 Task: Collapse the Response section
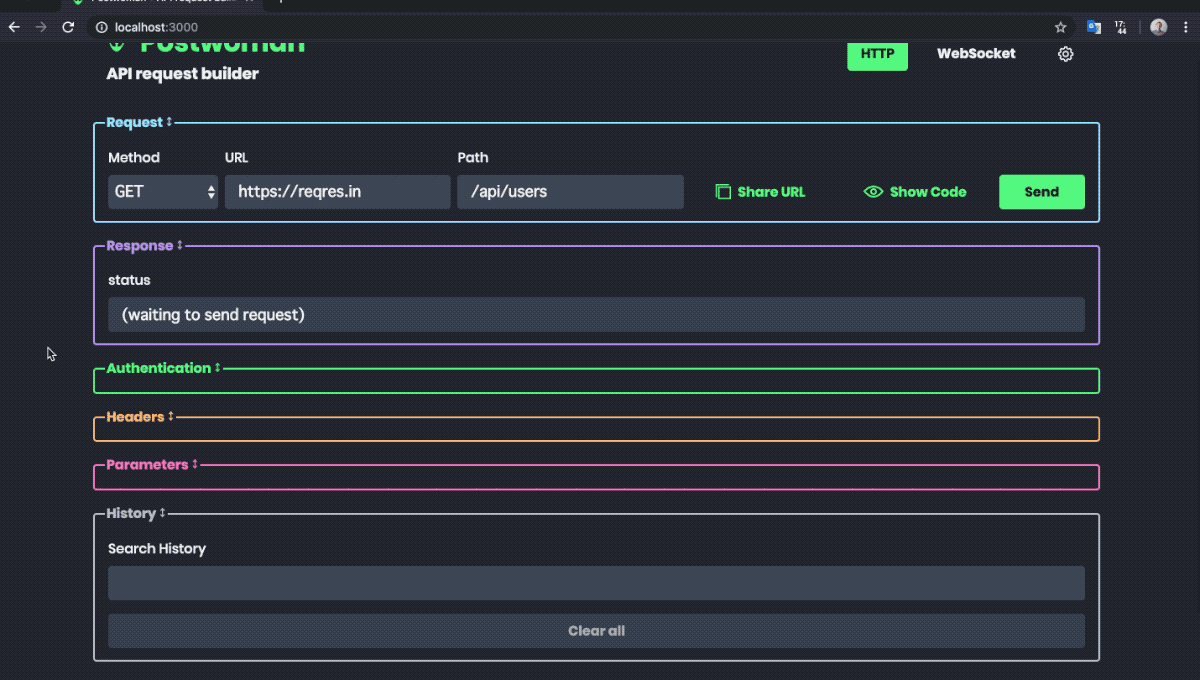coord(145,246)
